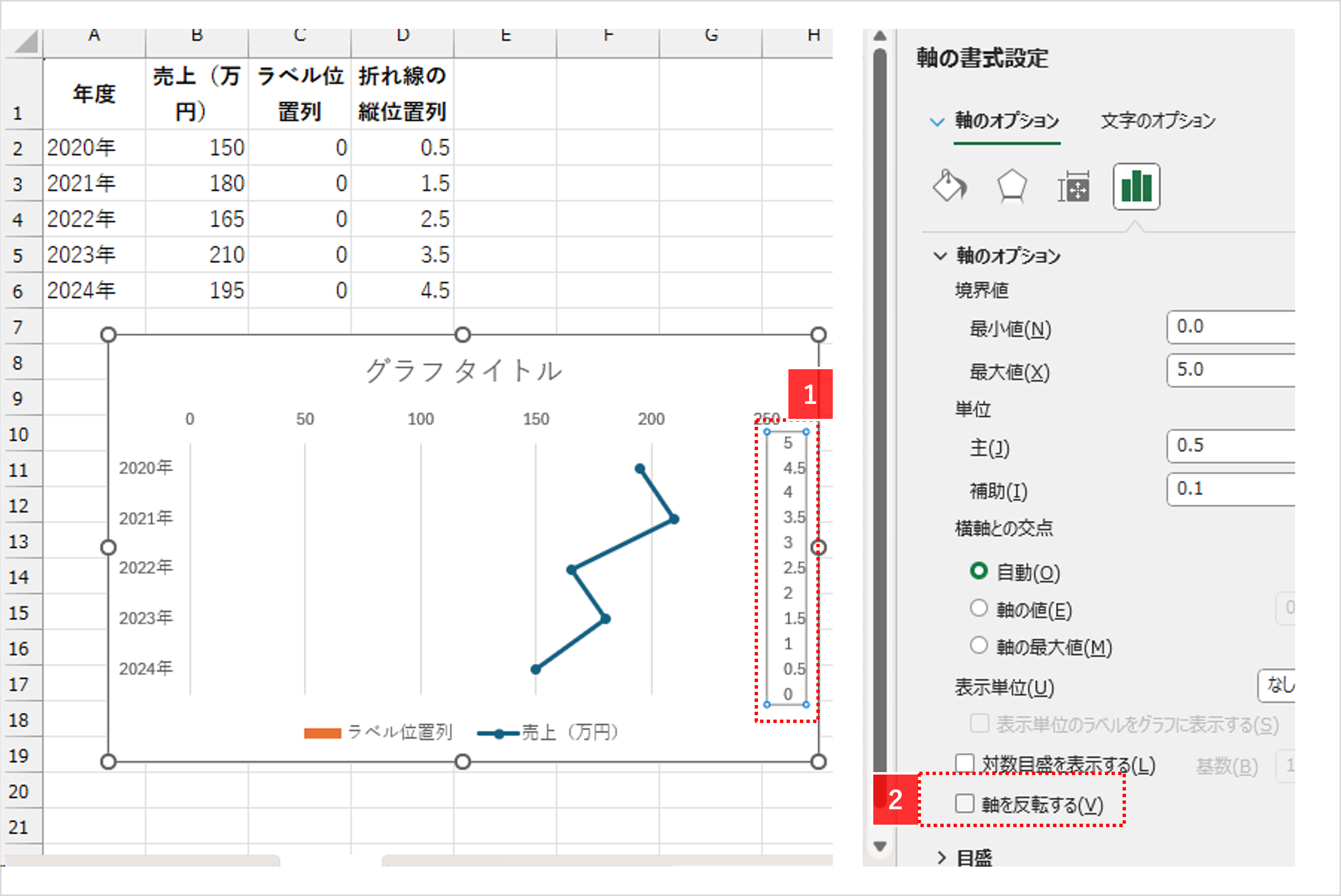Switch to the 文字のオプション tab
This screenshot has height=896, width=1341.
tap(1157, 120)
